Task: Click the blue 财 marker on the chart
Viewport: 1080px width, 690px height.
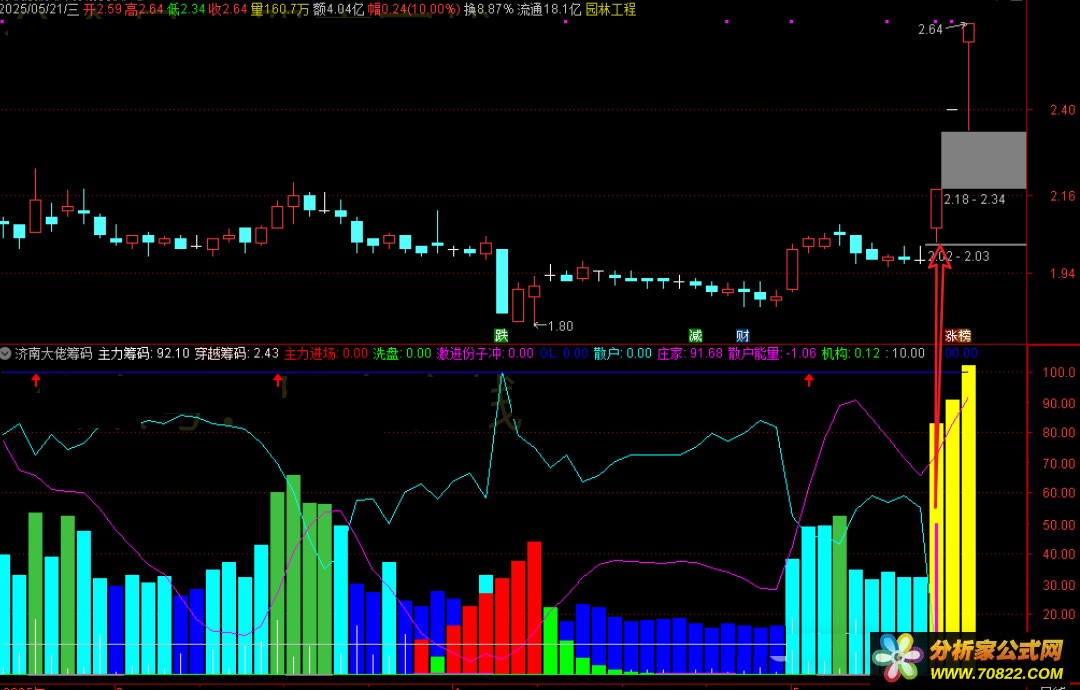Action: pyautogui.click(x=742, y=335)
